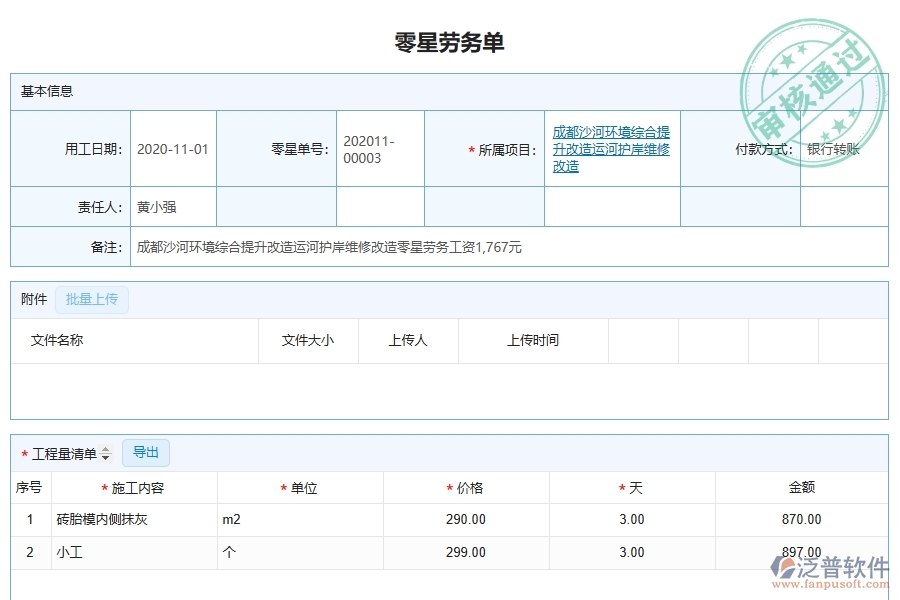Click the 批量上传 upload control

point(91,299)
